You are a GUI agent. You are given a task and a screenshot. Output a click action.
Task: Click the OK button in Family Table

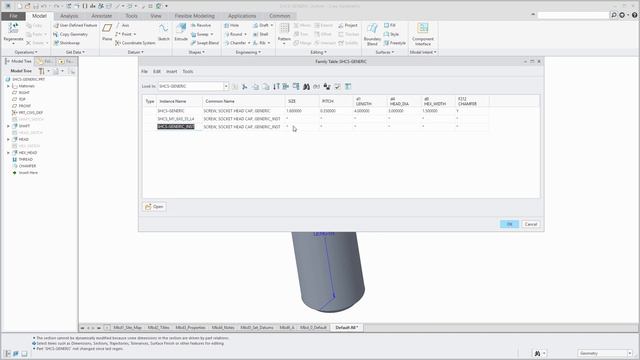click(x=509, y=224)
